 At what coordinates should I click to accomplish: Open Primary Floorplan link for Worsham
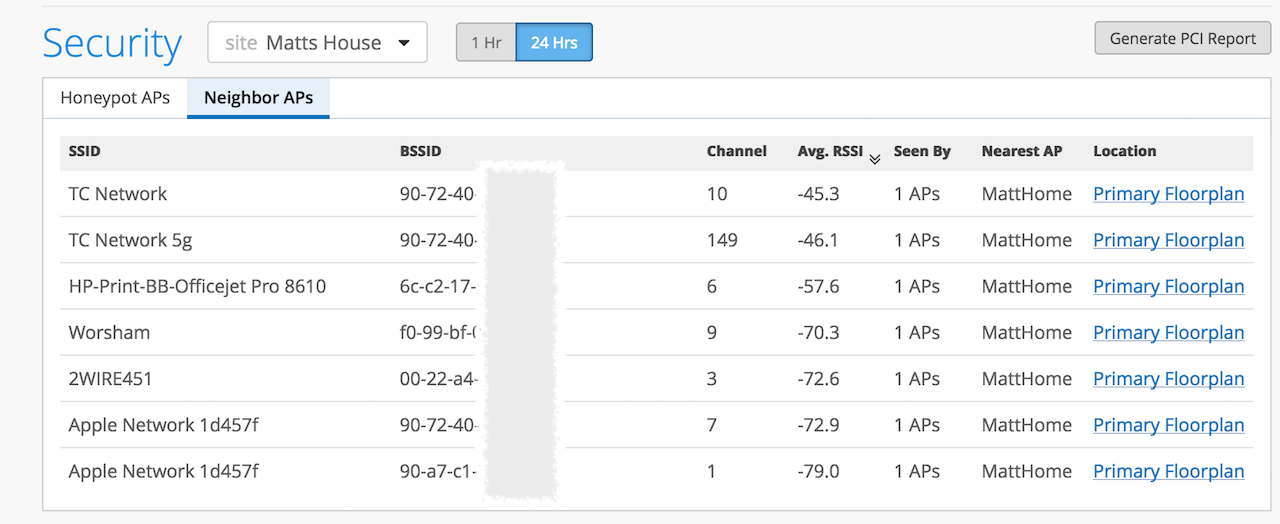[x=1168, y=332]
